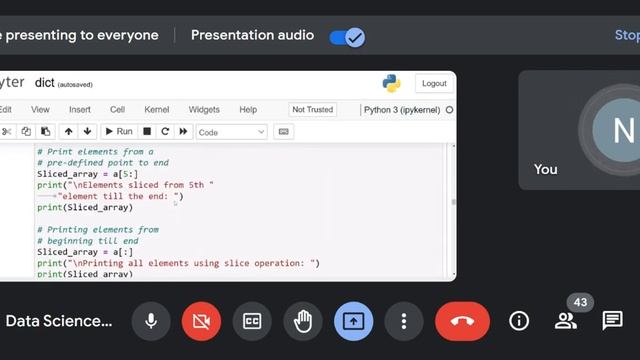Click the comment '# Printing elements from'
640x360 pixels.
(98, 229)
